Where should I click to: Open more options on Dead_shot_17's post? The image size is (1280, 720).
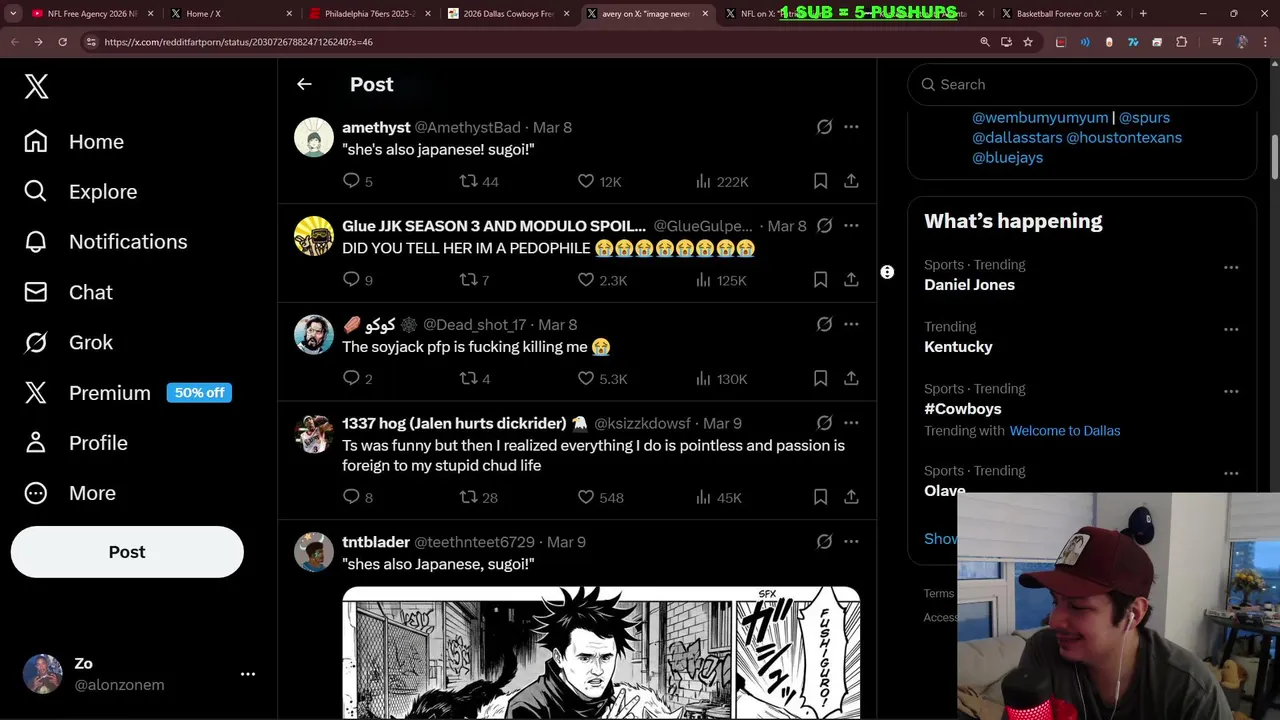(x=851, y=324)
